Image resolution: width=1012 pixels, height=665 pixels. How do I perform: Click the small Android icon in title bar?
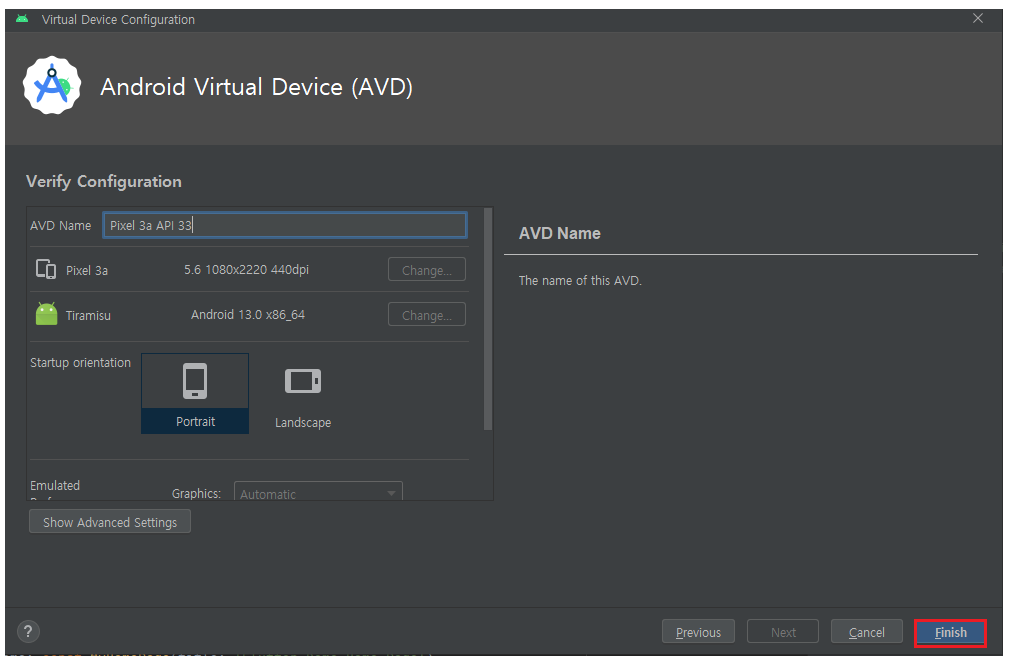pyautogui.click(x=22, y=19)
